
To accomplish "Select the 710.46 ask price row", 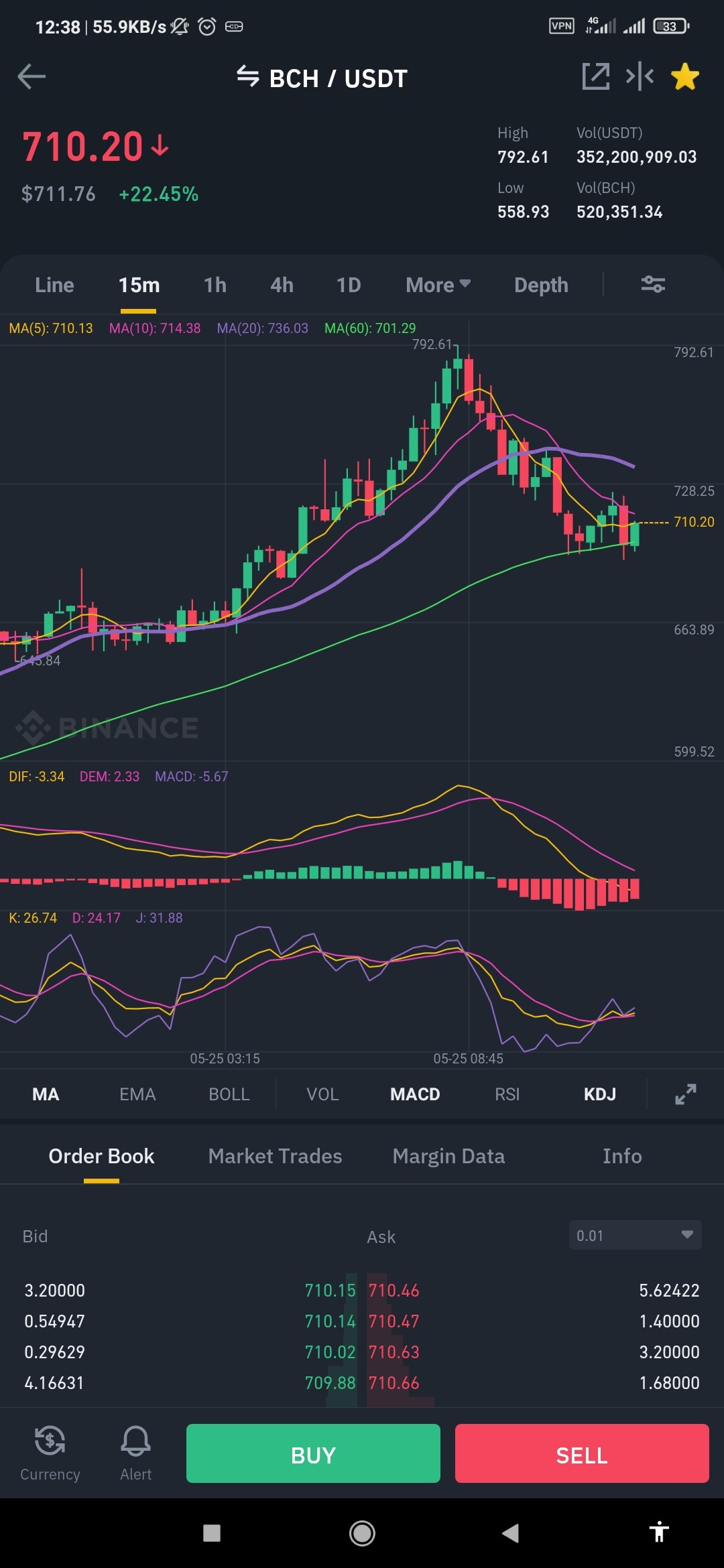I will 533,1291.
